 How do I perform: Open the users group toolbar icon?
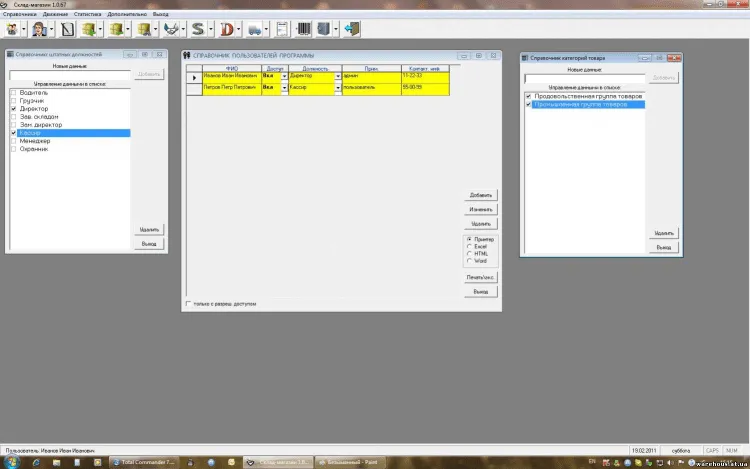pos(11,29)
